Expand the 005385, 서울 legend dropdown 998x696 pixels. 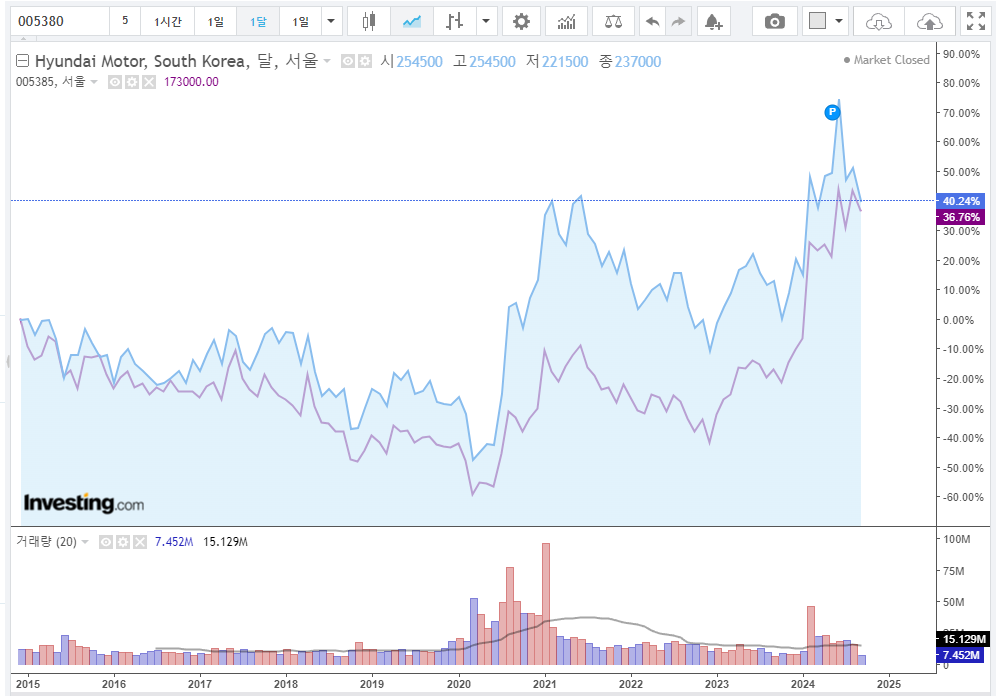(94, 81)
